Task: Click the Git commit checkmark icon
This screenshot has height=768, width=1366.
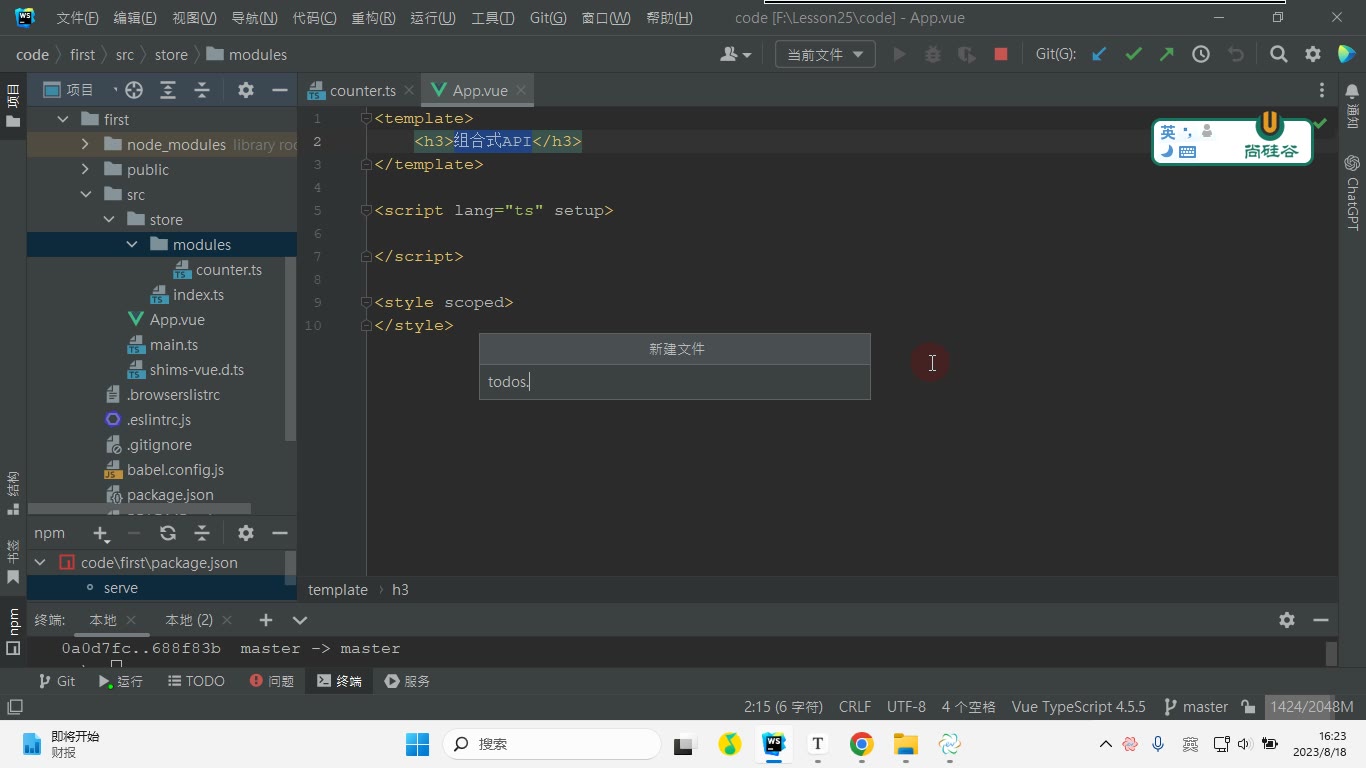Action: click(1133, 55)
